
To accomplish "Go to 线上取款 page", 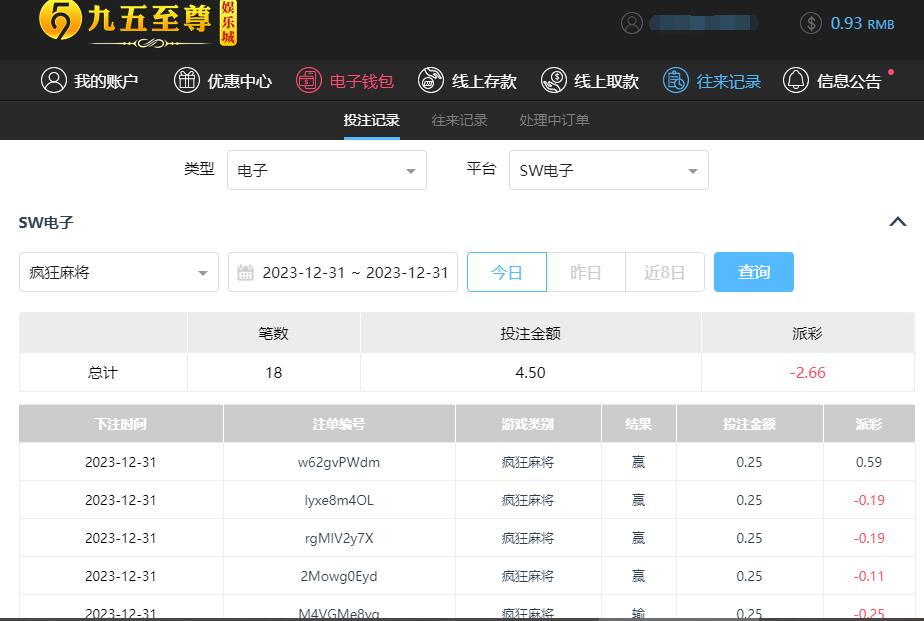I will click(x=590, y=80).
